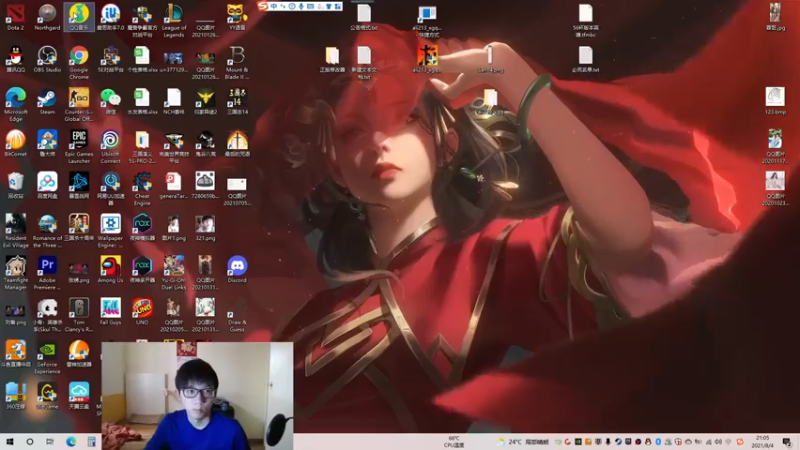Open the Teamfight Manager shortcut
Image resolution: width=800 pixels, height=450 pixels.
click(15, 273)
